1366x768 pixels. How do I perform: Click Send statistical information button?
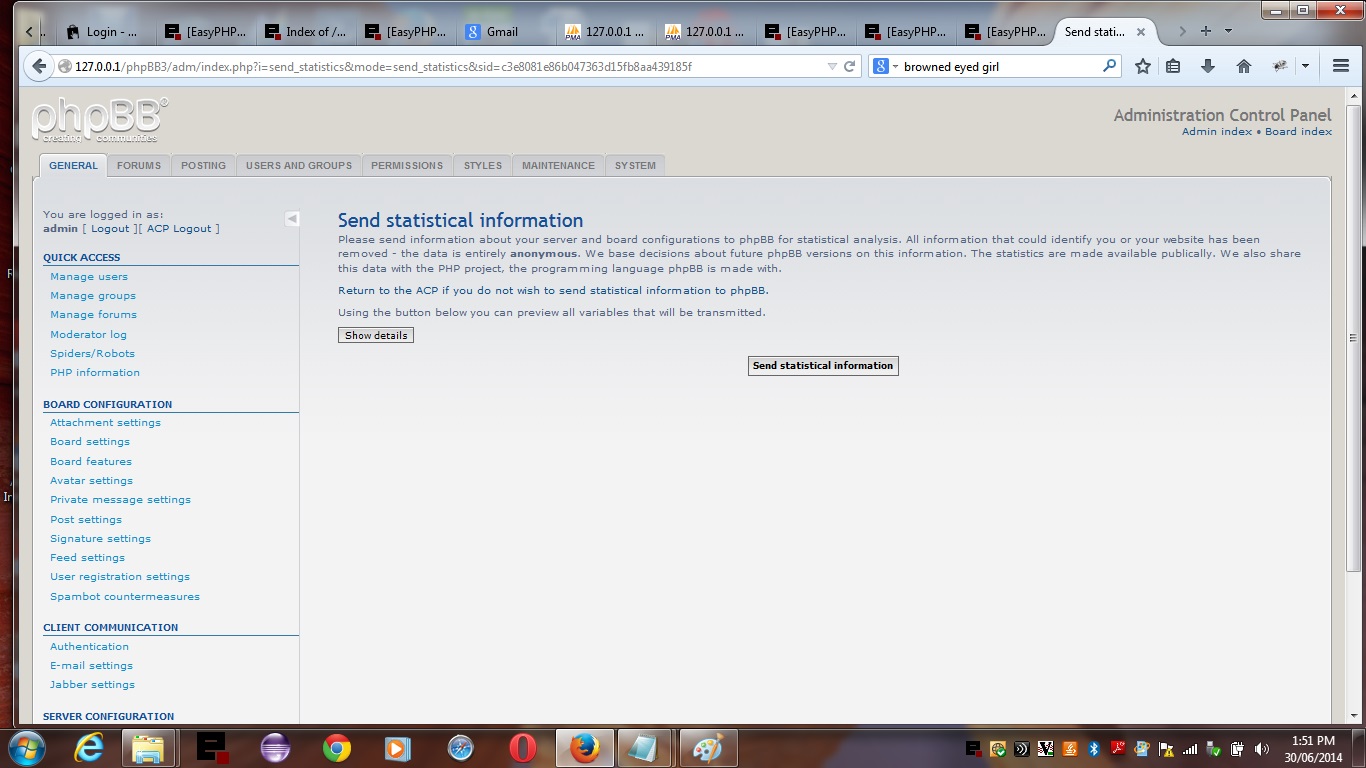(x=823, y=366)
